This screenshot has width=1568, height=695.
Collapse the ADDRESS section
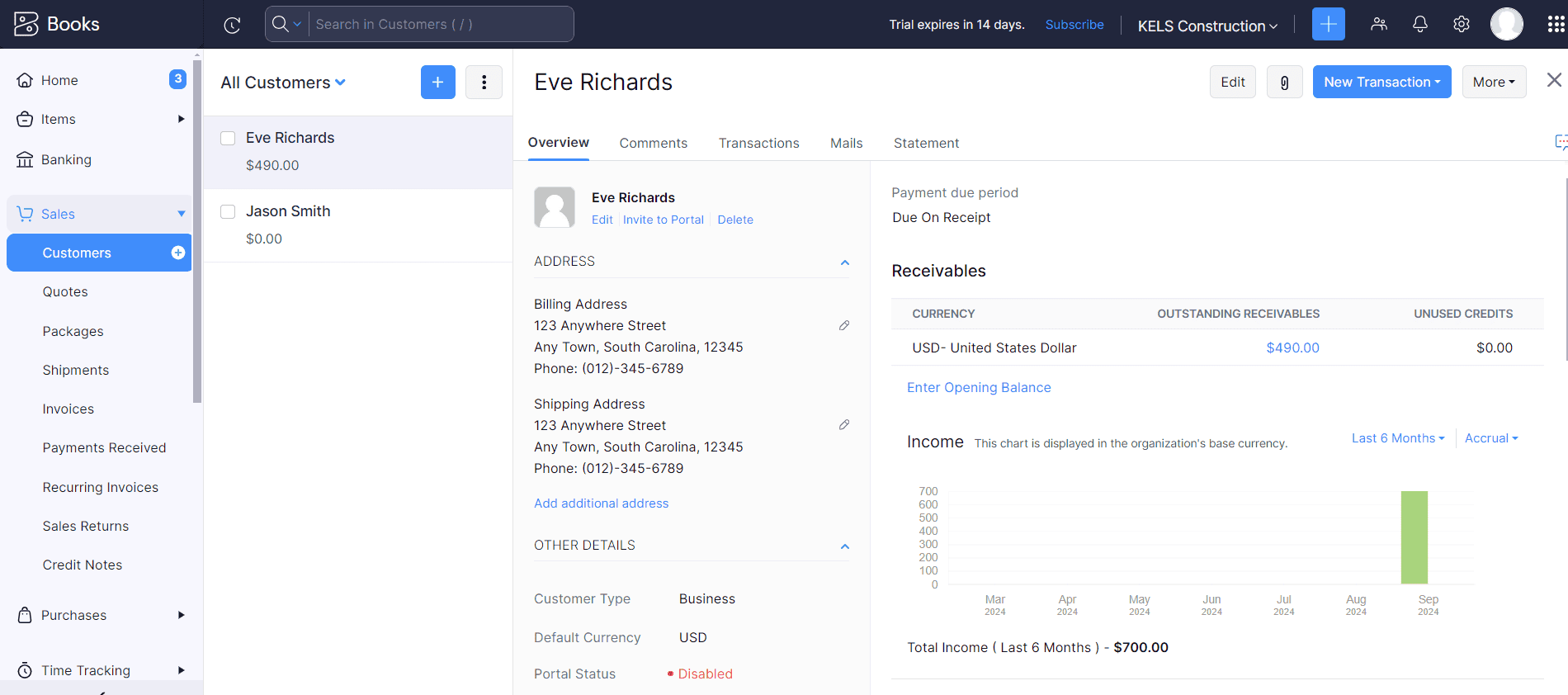[845, 262]
